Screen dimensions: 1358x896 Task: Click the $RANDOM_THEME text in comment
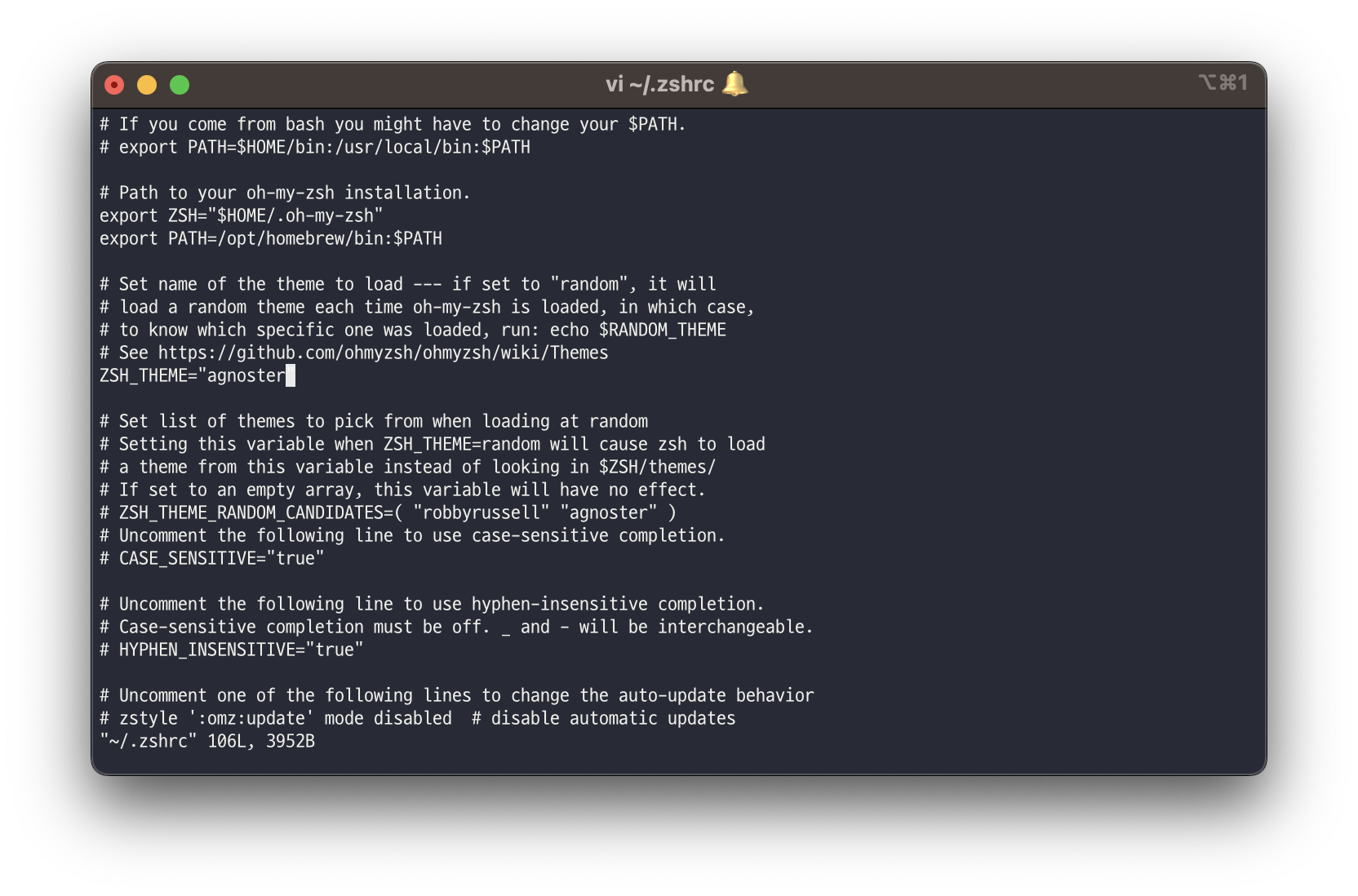(x=663, y=330)
